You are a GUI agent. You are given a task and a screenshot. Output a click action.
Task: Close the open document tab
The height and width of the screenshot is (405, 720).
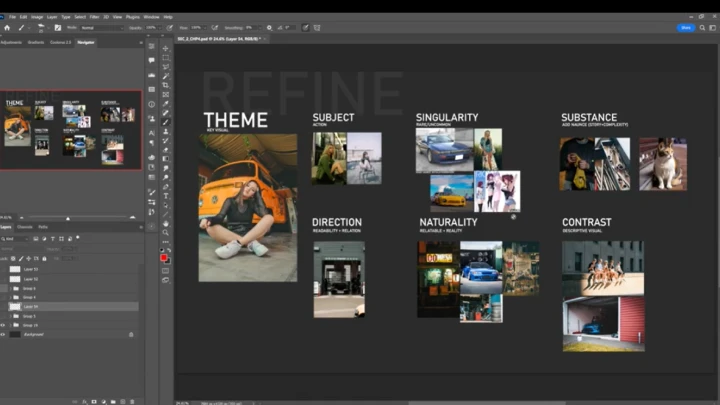tap(264, 39)
